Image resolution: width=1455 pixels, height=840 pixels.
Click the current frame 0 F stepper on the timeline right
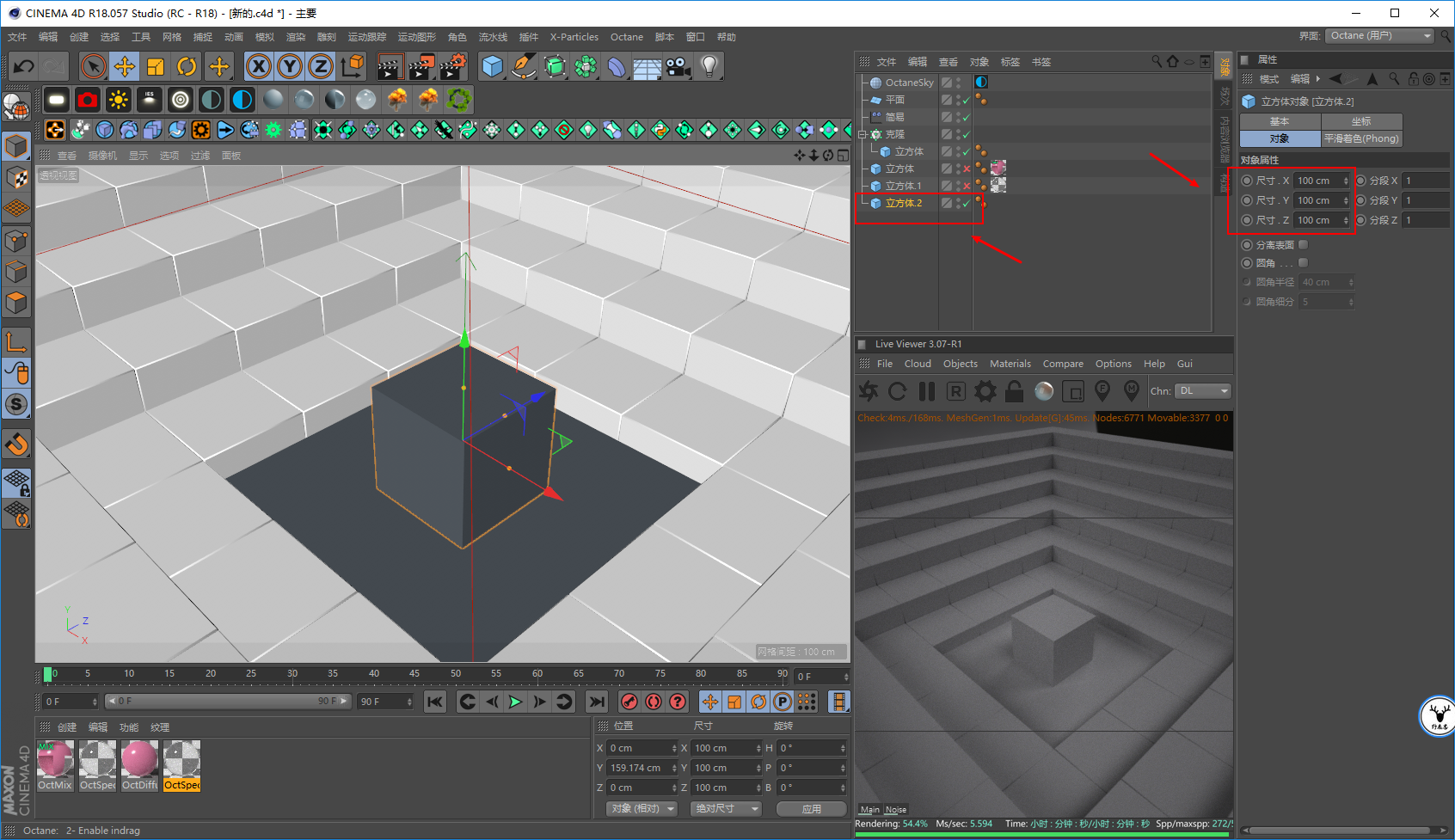(846, 677)
